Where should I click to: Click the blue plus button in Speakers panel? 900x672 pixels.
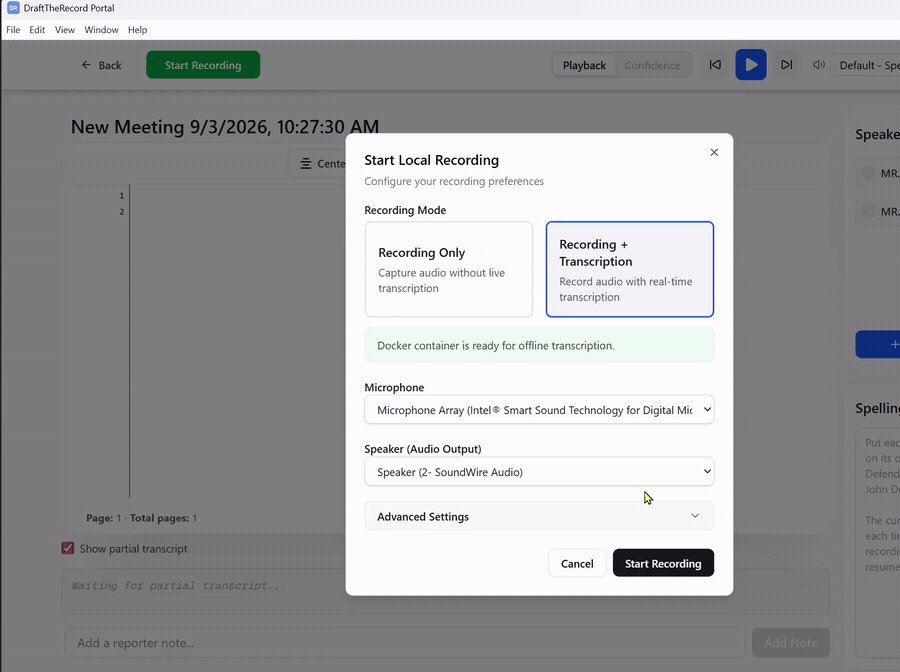pos(878,344)
